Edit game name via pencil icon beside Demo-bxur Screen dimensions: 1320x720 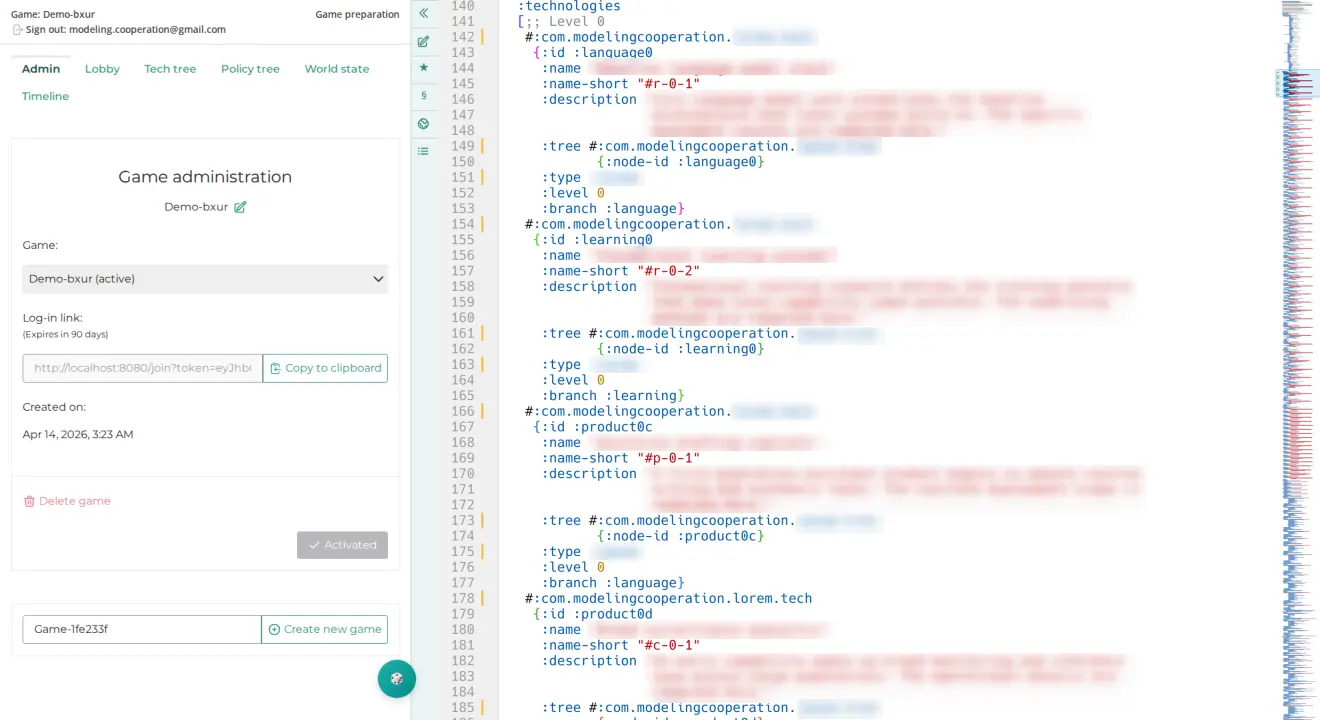(x=240, y=207)
